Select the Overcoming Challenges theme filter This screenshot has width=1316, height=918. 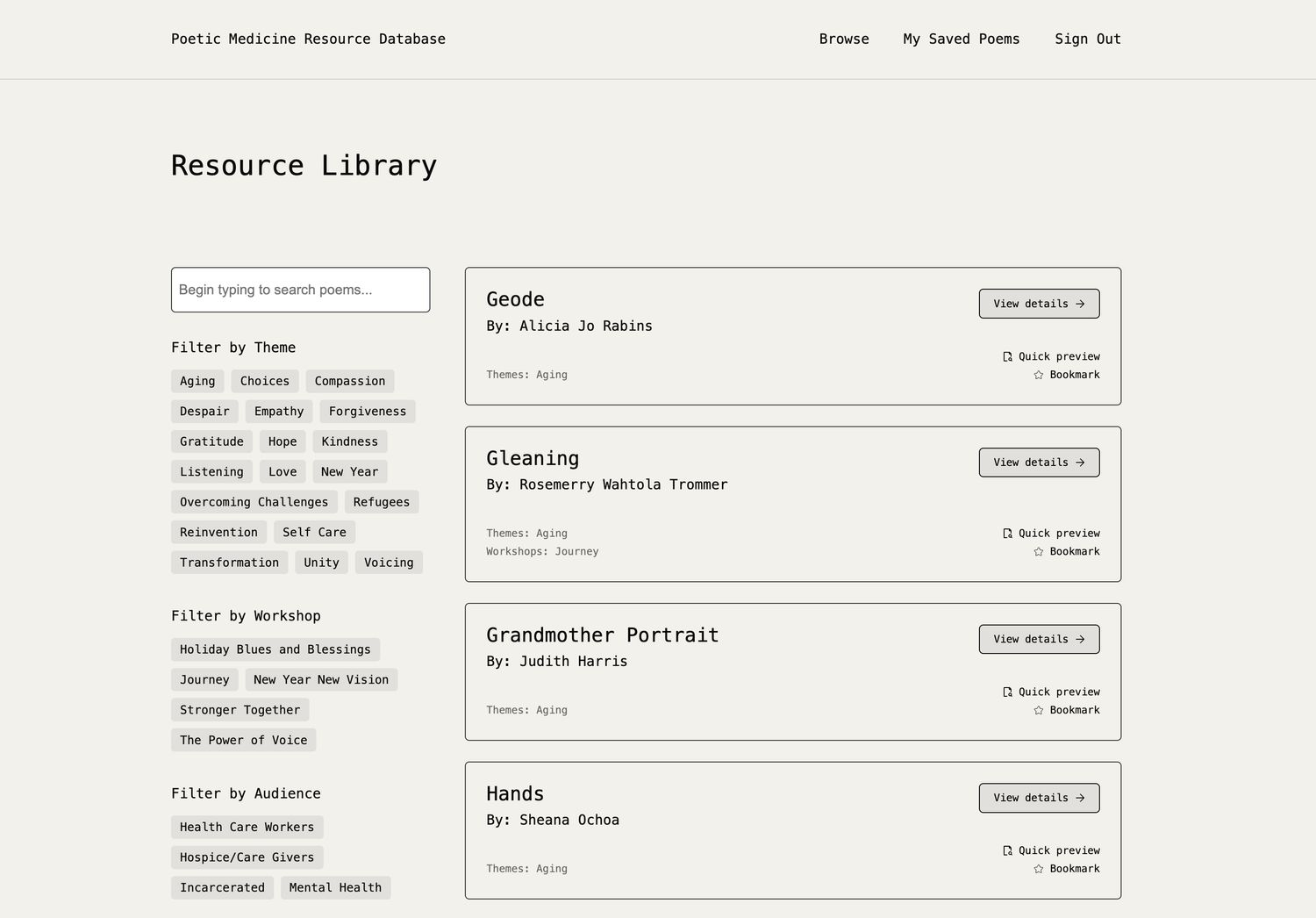click(254, 502)
